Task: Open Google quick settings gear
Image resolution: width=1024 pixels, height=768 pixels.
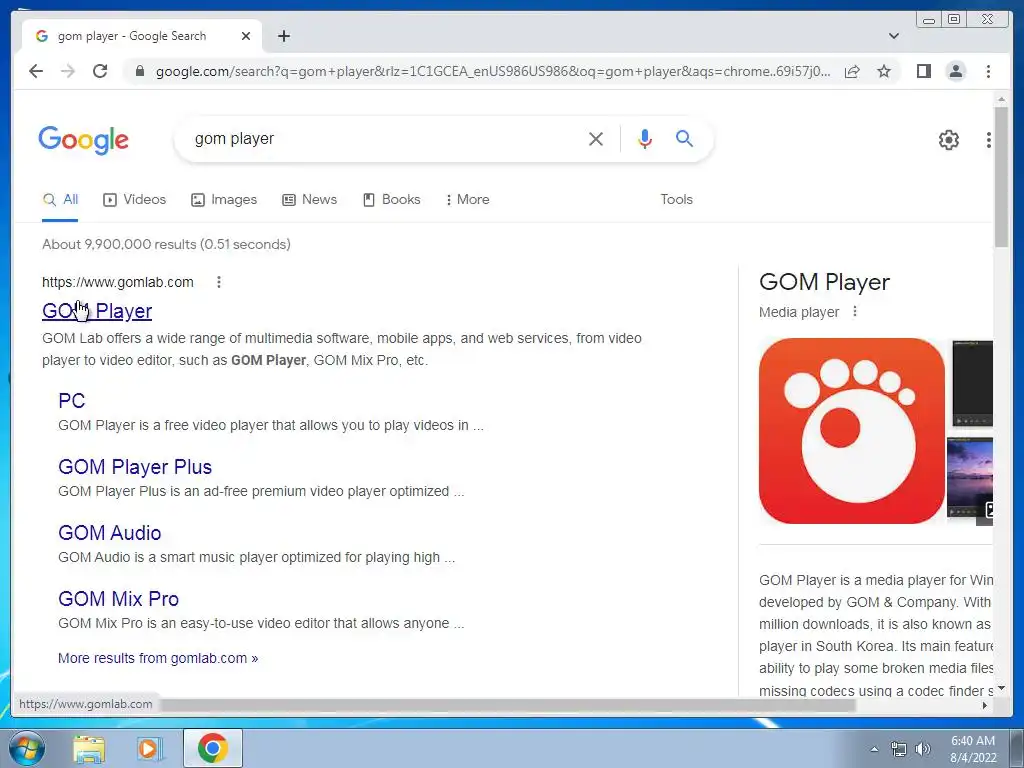Action: pos(948,140)
